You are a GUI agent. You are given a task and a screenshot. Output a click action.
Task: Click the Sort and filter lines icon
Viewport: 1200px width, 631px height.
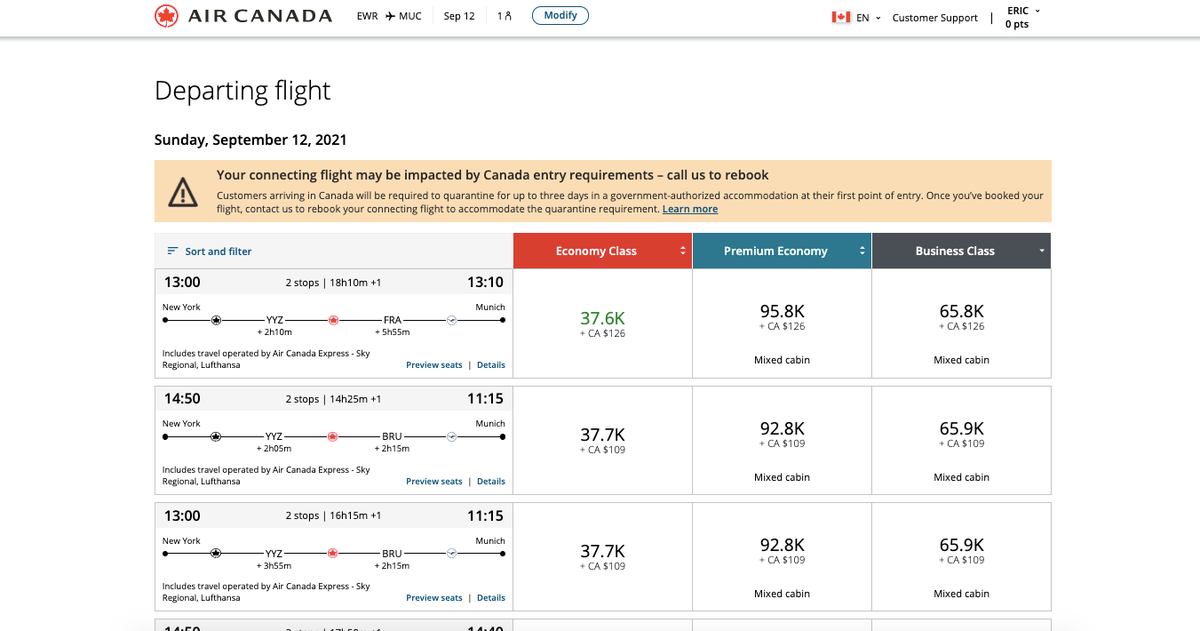pos(172,251)
